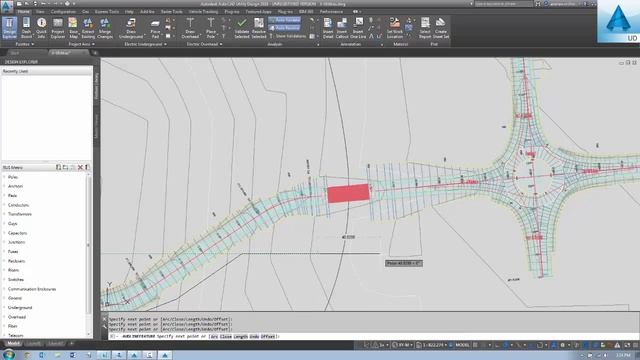Open the View ribbon tab
The height and width of the screenshot is (360, 640).
click(40, 11)
